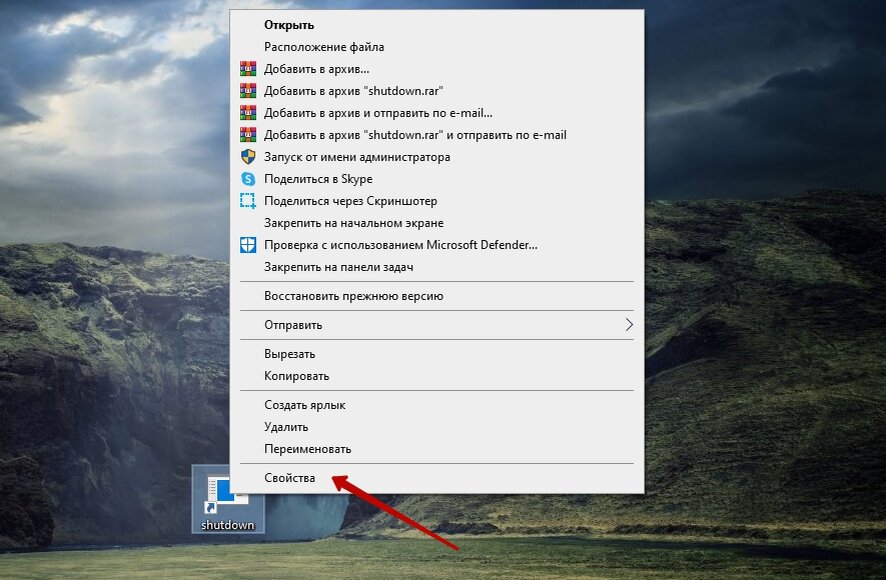The height and width of the screenshot is (580, 886).
Task: Select Удалить from the context menu
Action: pyautogui.click(x=436, y=427)
